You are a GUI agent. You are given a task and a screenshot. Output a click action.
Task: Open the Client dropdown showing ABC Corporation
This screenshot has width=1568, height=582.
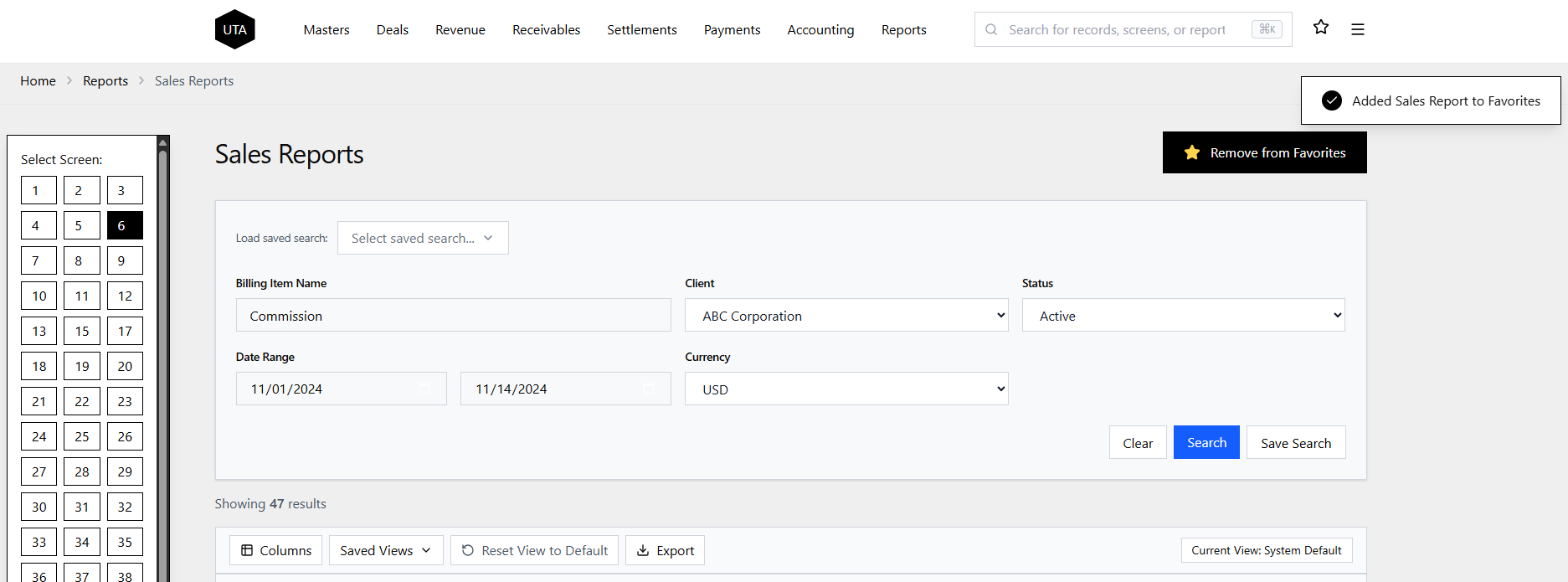[846, 316]
